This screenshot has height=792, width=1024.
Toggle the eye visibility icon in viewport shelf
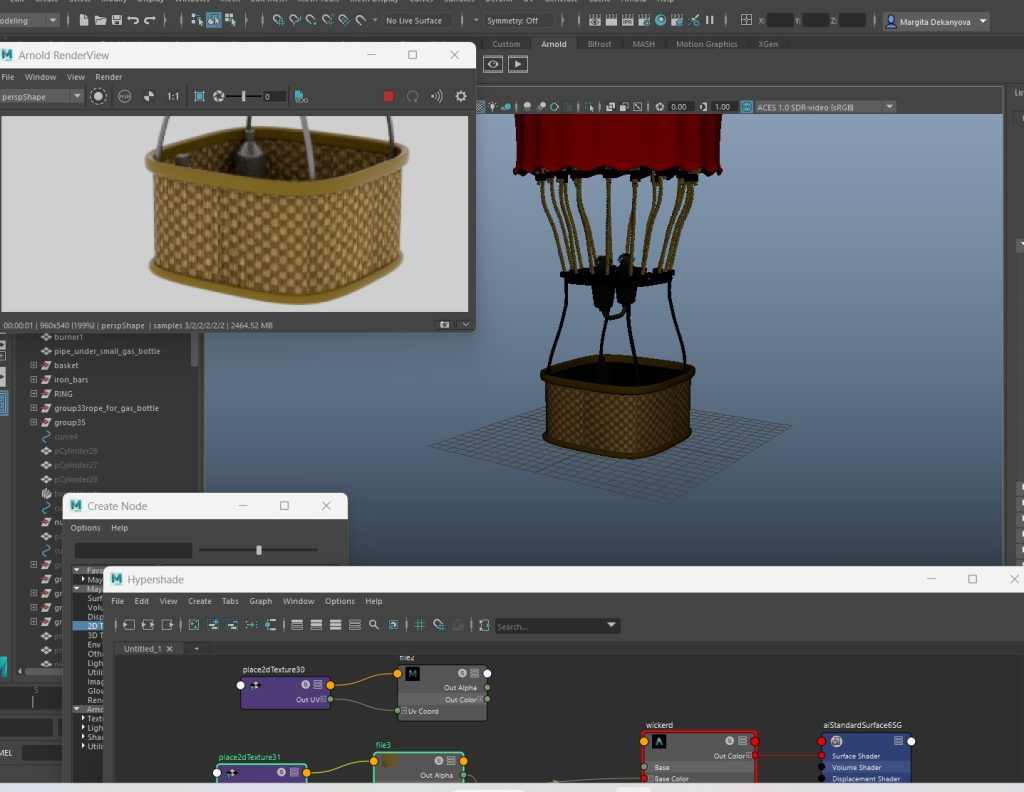493,64
